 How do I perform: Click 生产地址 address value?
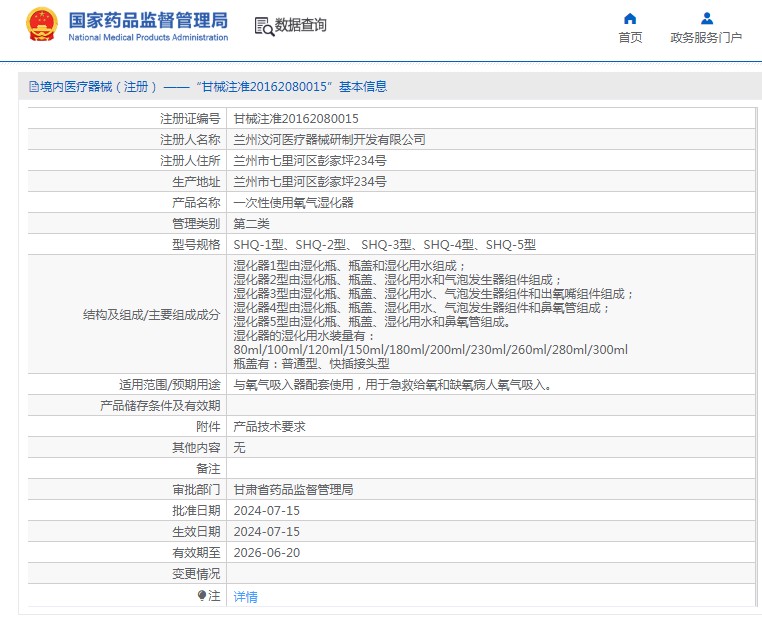(310, 181)
